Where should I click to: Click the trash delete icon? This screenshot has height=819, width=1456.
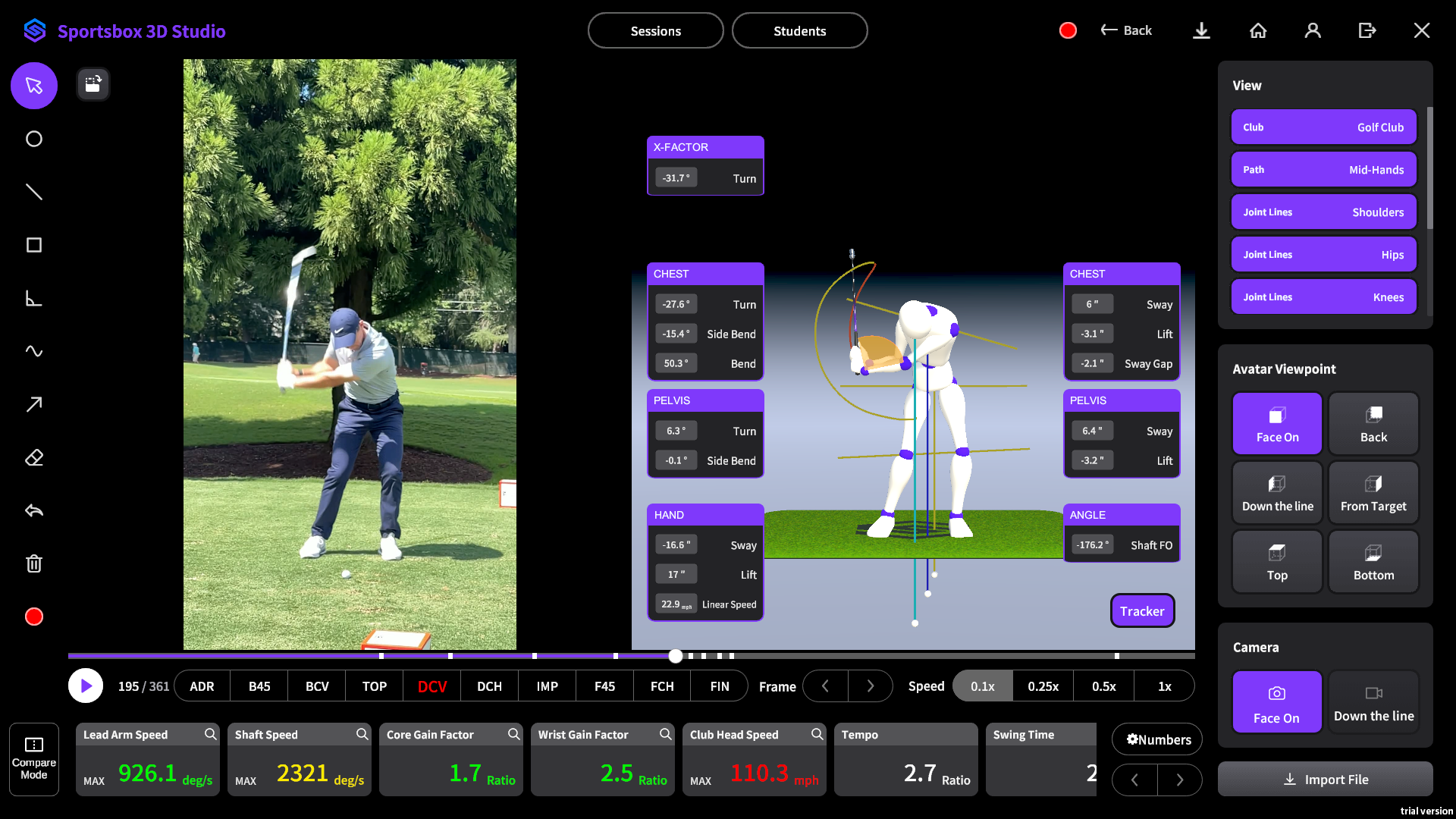34,563
